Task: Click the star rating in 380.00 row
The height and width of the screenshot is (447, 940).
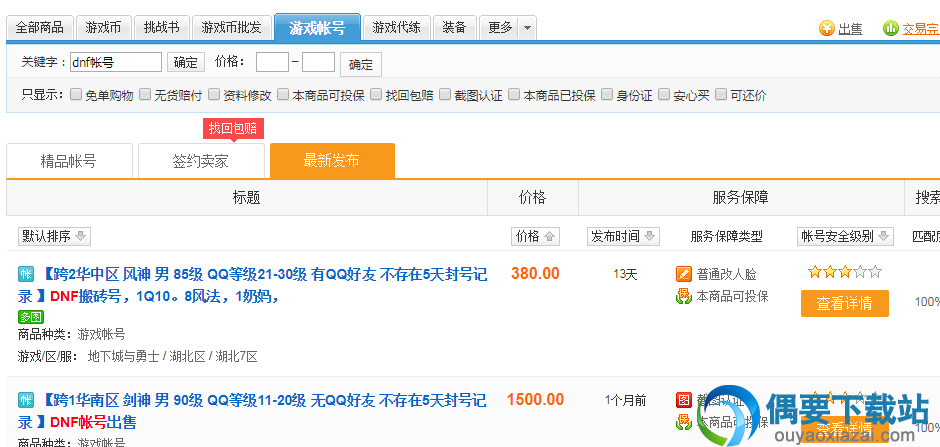Action: pyautogui.click(x=845, y=273)
